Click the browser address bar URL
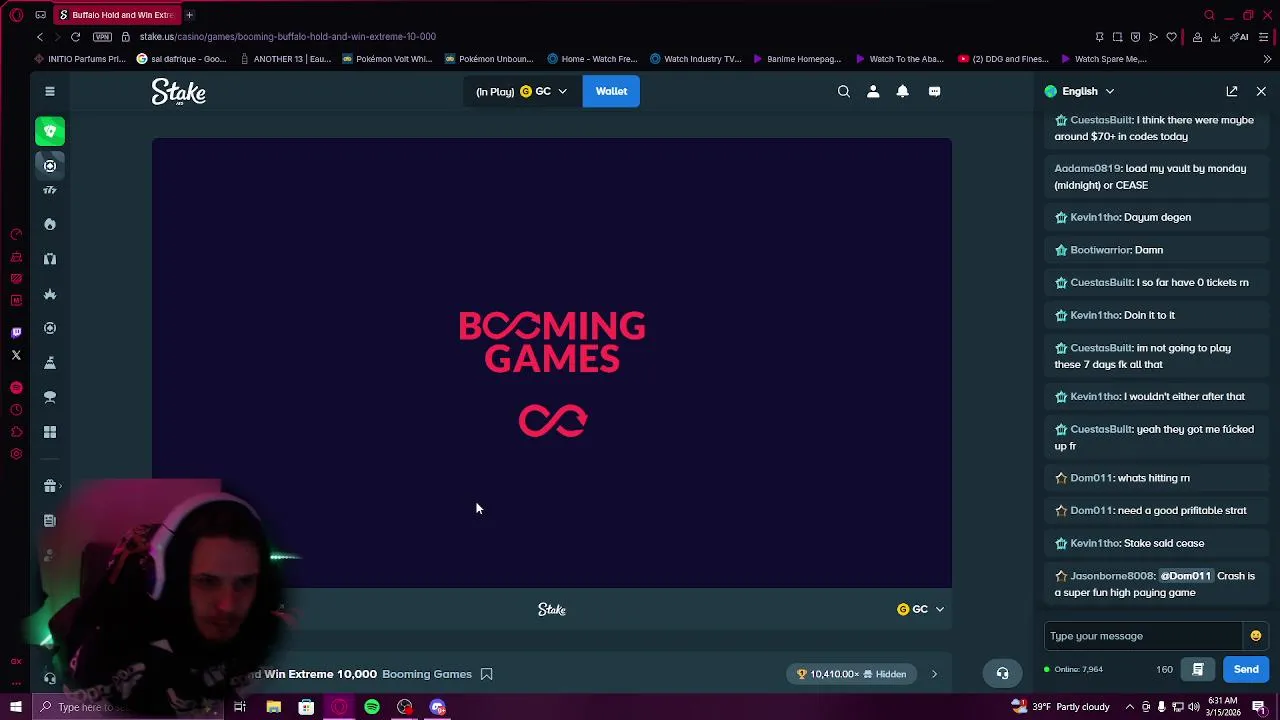Viewport: 1280px width, 720px height. [x=288, y=37]
